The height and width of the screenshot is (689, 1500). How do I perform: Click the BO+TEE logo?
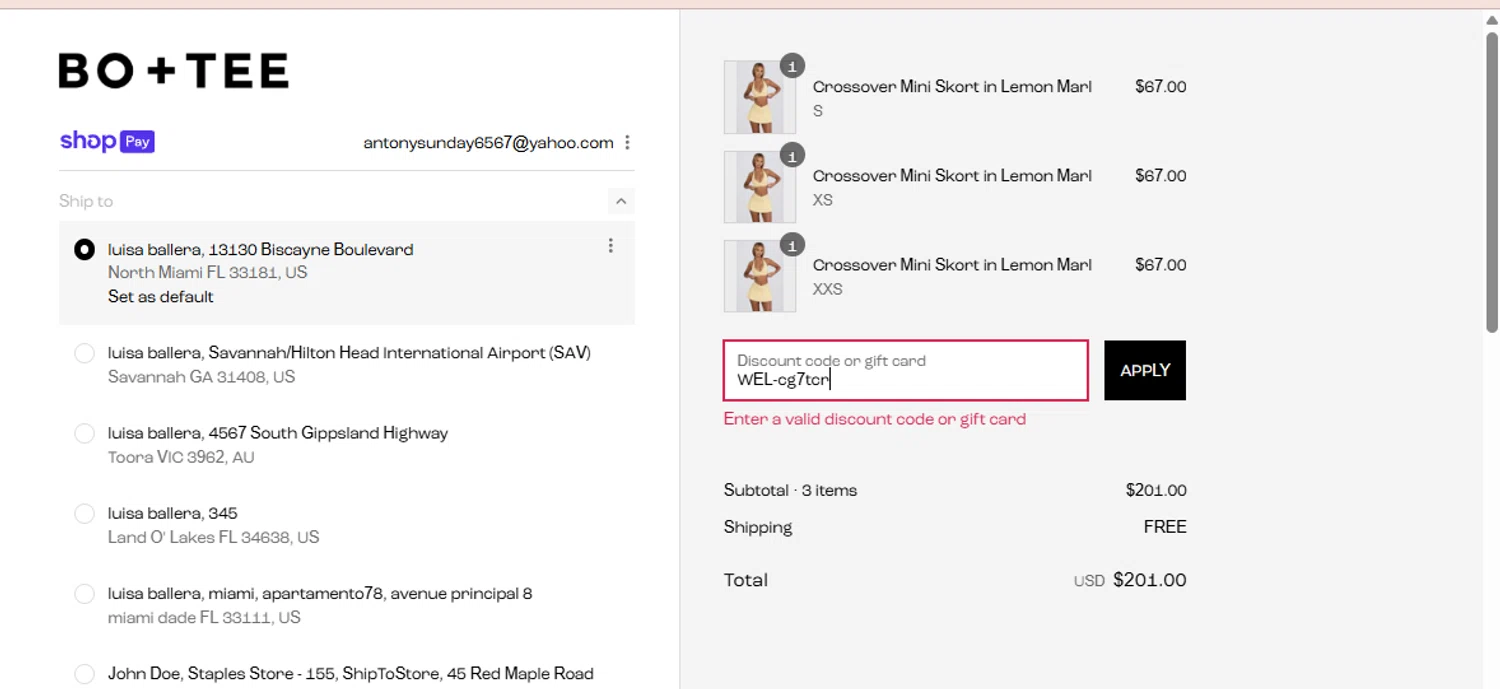click(174, 71)
